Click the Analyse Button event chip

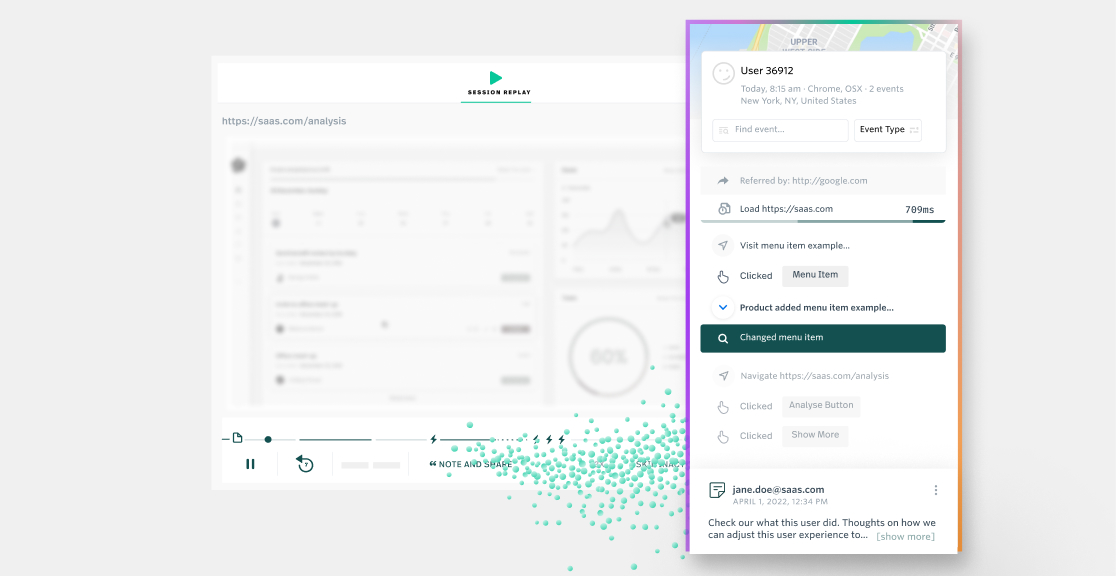click(x=820, y=405)
